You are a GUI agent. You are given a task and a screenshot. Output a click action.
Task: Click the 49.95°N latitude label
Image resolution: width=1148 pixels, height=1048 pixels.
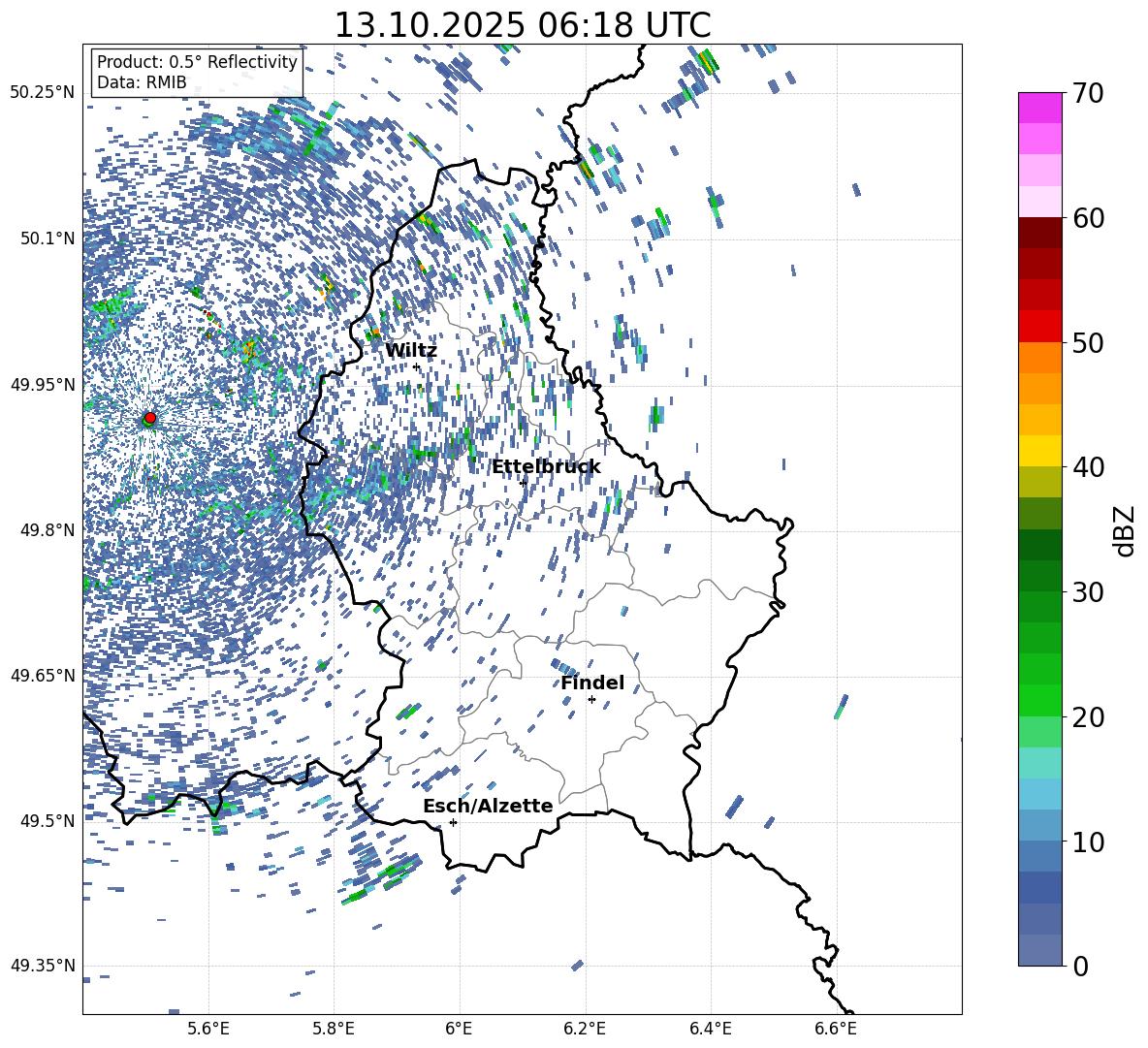point(43,384)
